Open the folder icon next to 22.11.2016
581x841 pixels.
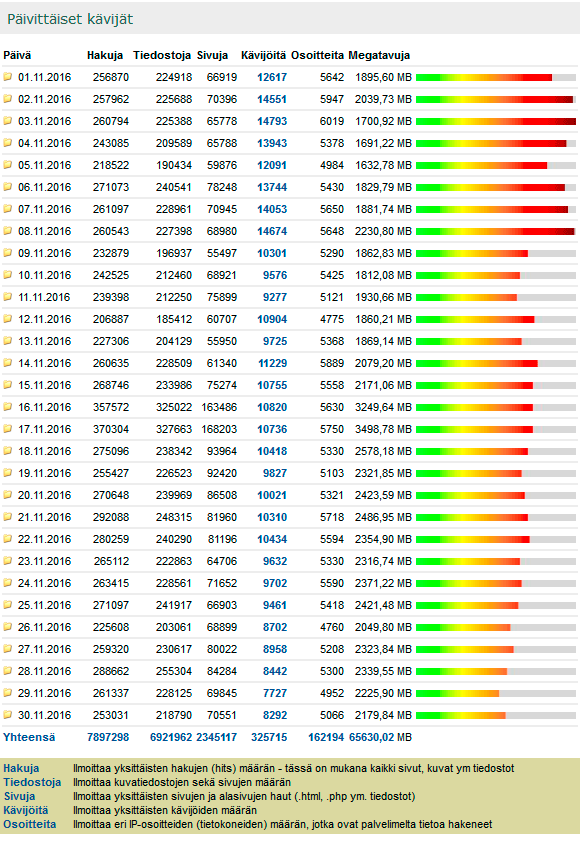tap(8, 538)
